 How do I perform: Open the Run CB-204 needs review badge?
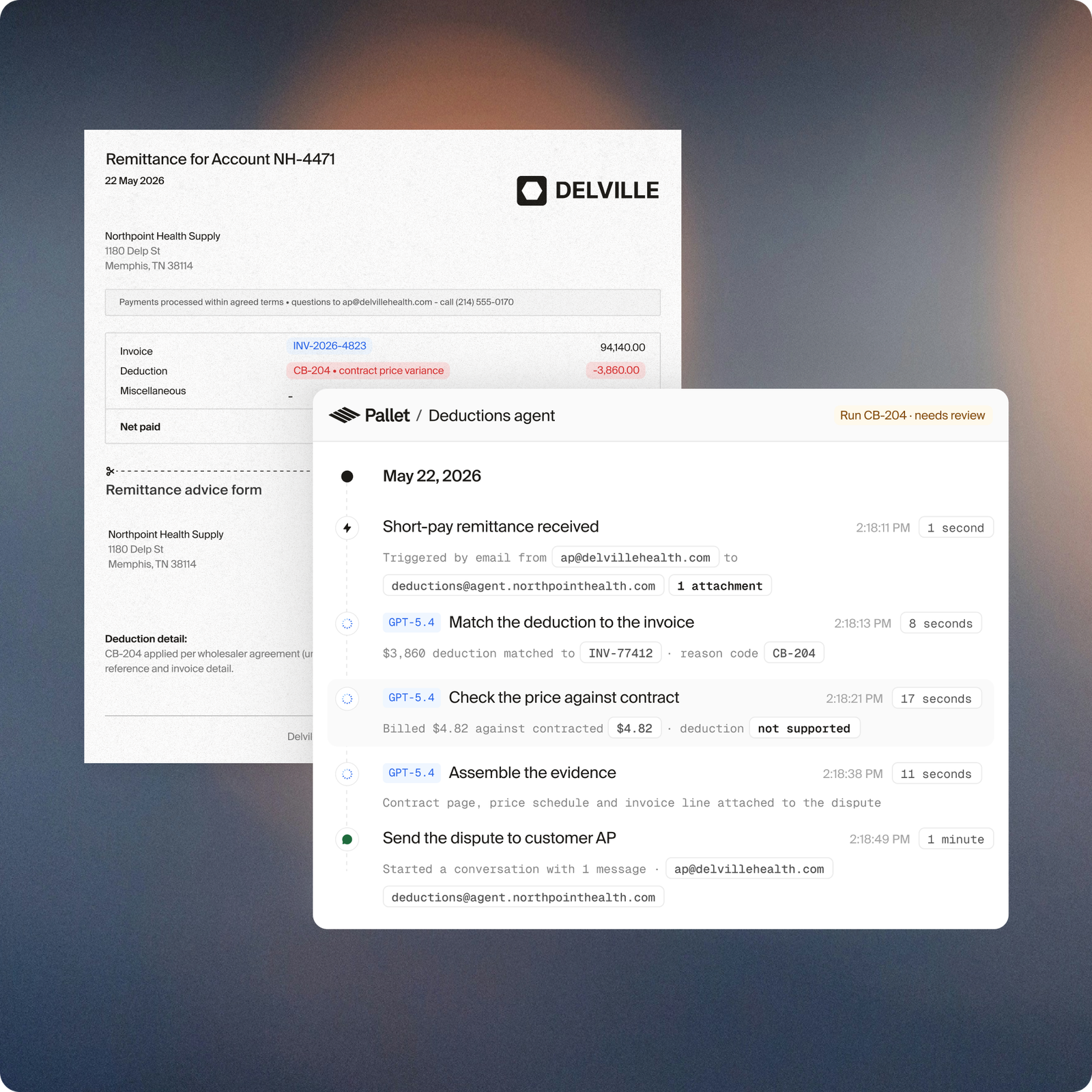tap(912, 415)
